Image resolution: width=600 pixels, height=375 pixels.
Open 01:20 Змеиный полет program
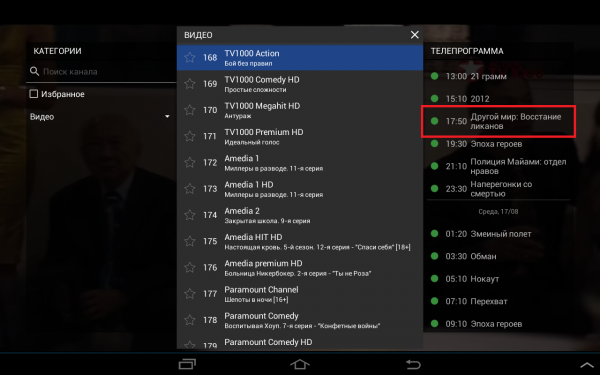point(498,234)
